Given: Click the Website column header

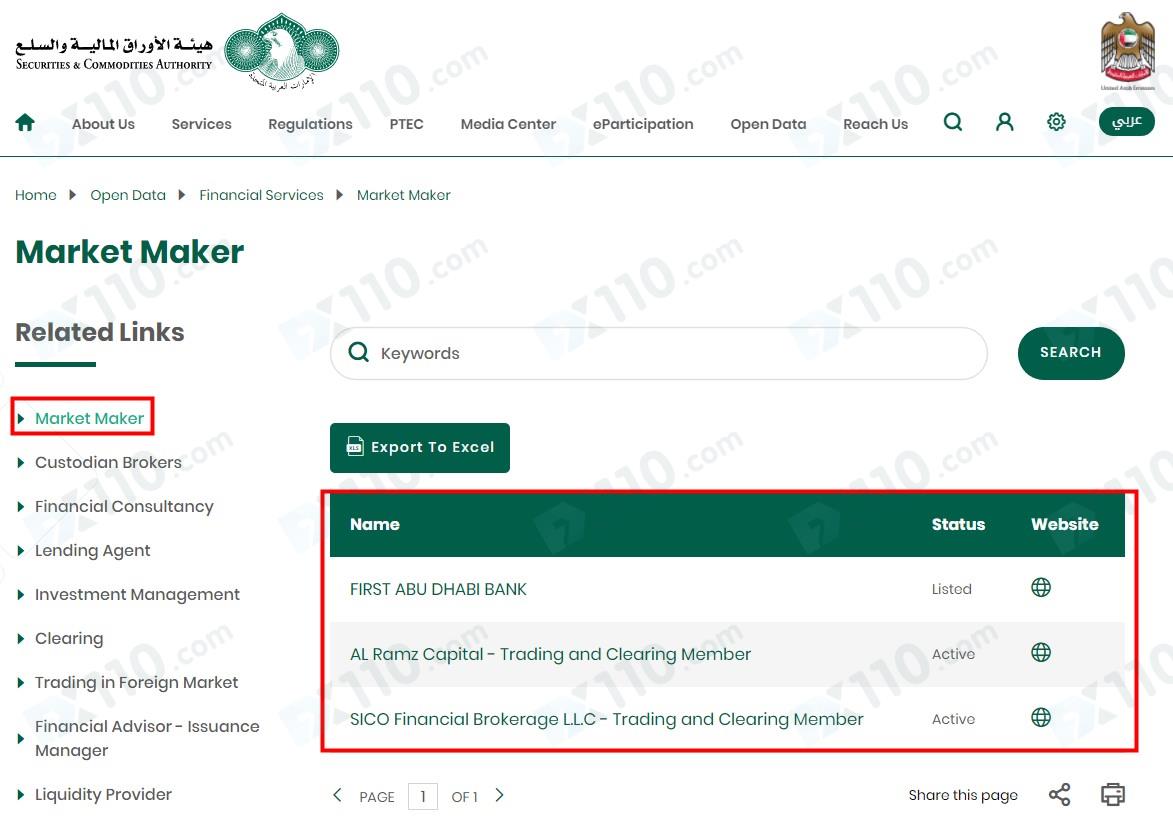Looking at the screenshot, I should (x=1065, y=524).
